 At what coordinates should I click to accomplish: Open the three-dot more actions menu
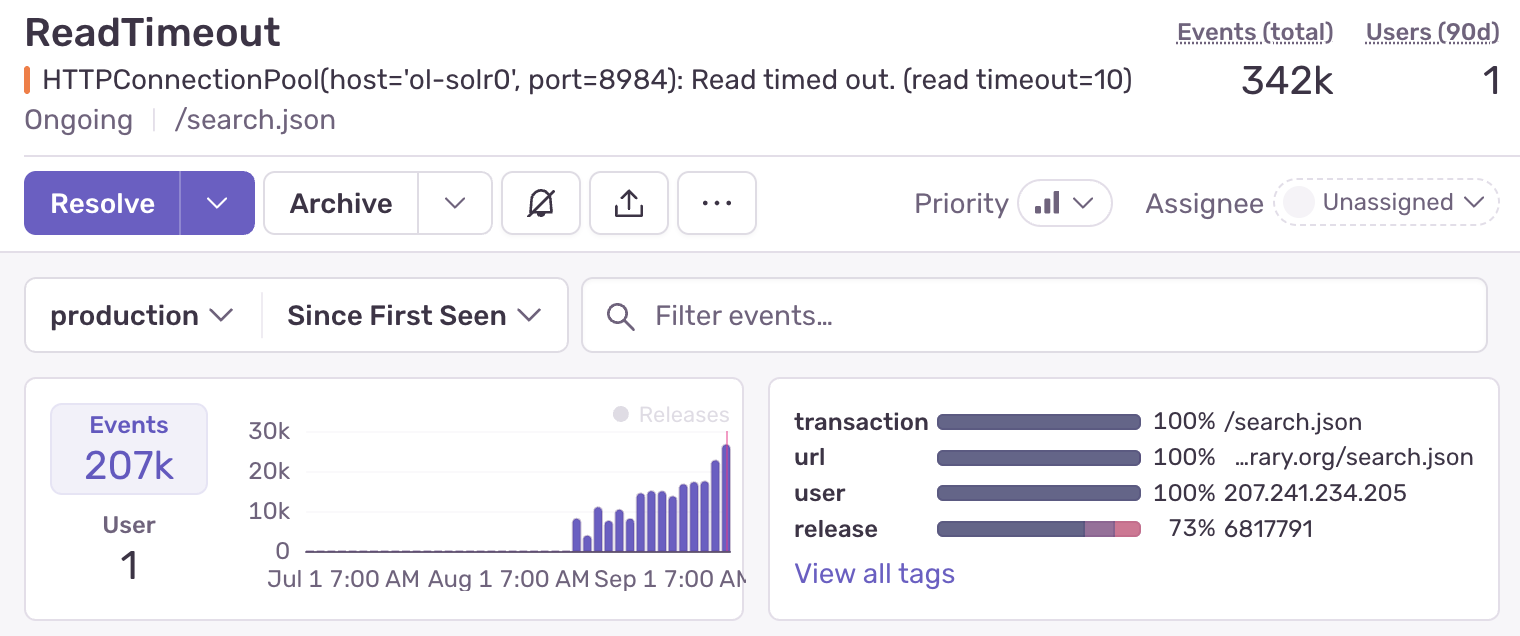[x=716, y=204]
